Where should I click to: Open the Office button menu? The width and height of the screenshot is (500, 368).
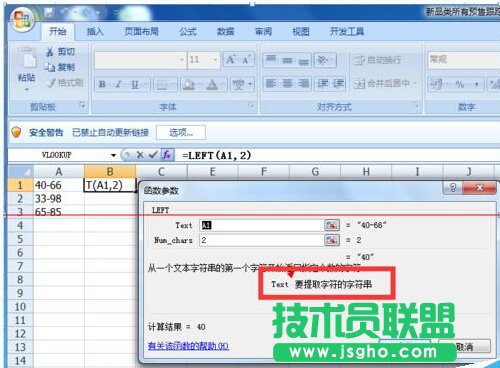pos(22,19)
